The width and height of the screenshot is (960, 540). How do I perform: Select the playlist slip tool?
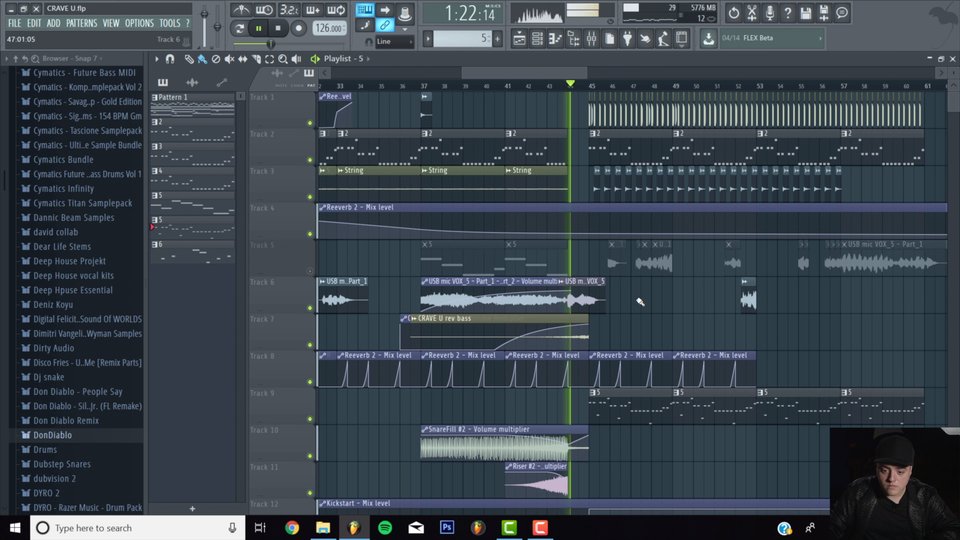(x=242, y=59)
